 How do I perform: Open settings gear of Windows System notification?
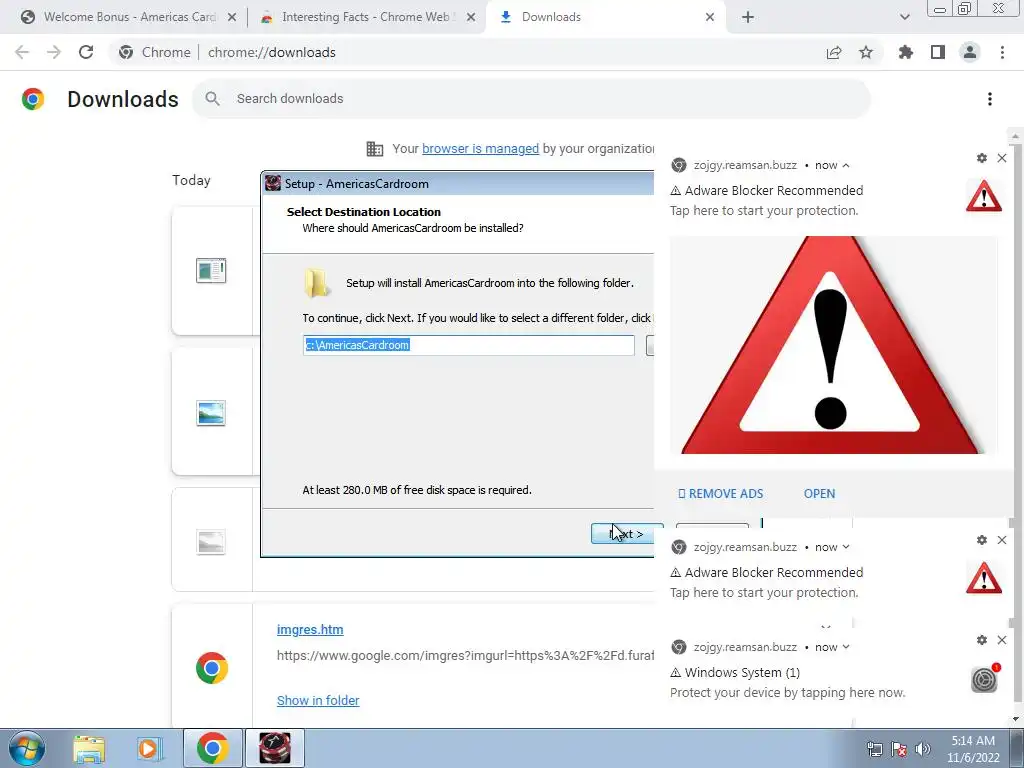[982, 640]
